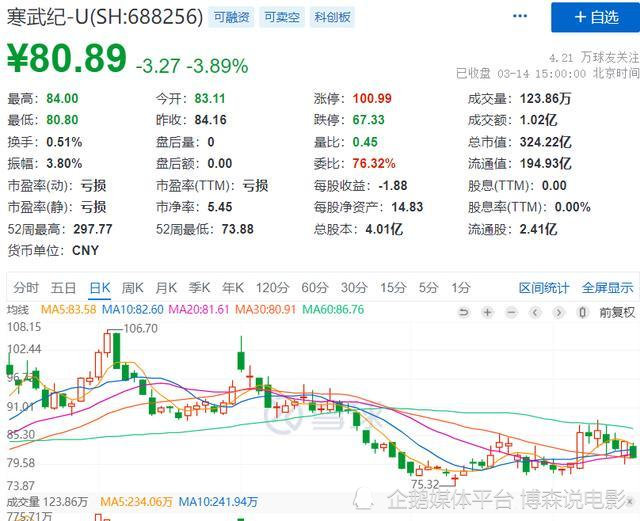Toggle the MA60 line legend label

[x=333, y=310]
